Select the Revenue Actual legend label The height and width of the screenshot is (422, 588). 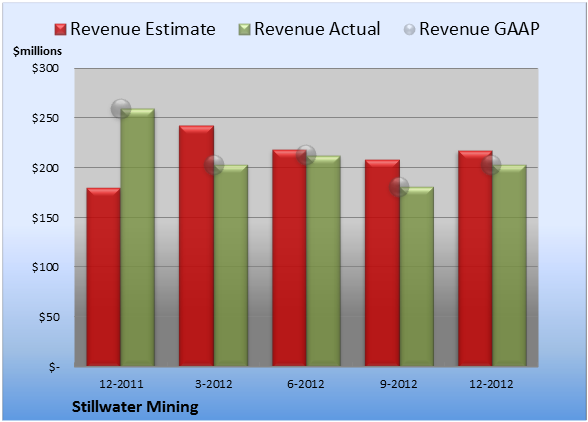(317, 29)
